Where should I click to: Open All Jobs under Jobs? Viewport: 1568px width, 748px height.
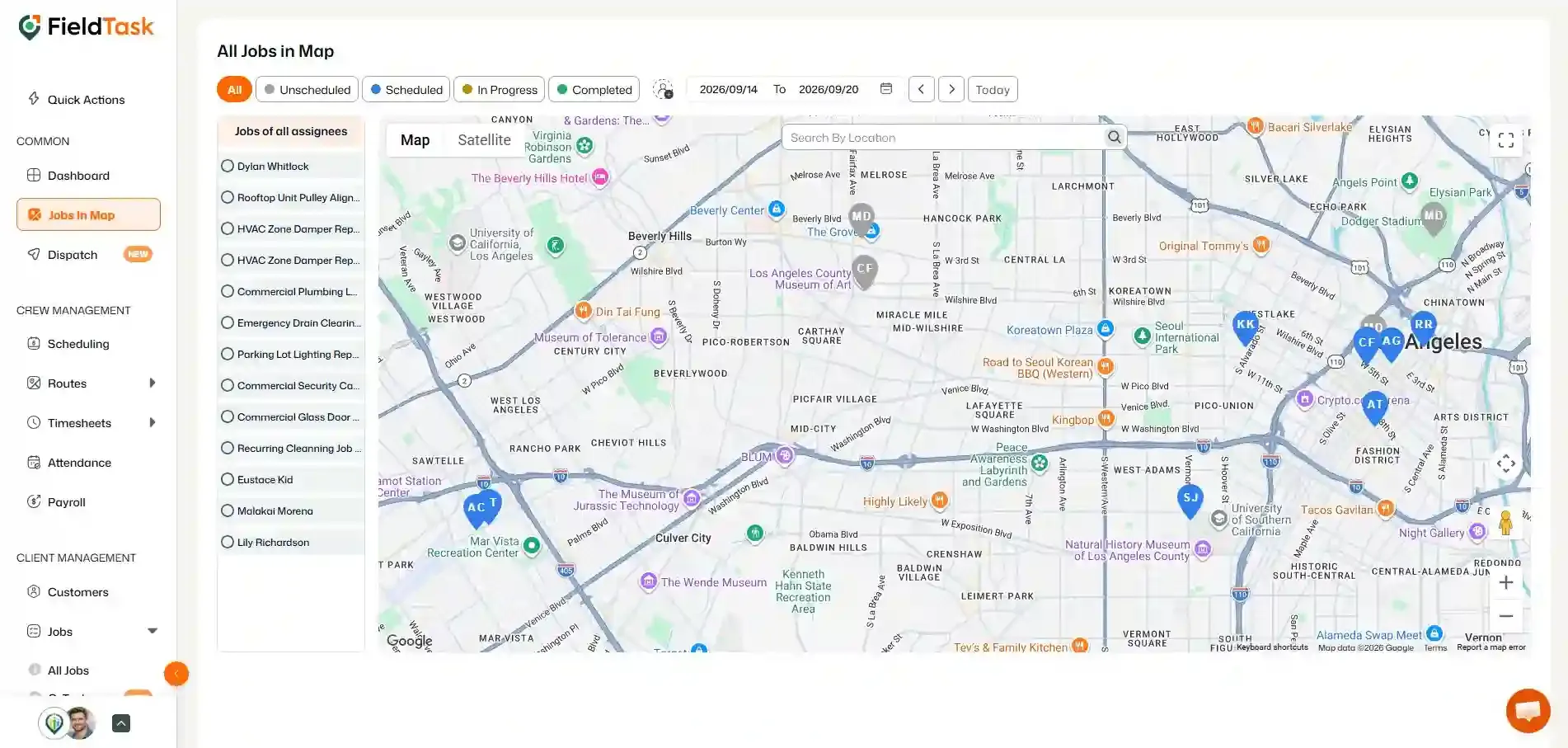pos(68,670)
